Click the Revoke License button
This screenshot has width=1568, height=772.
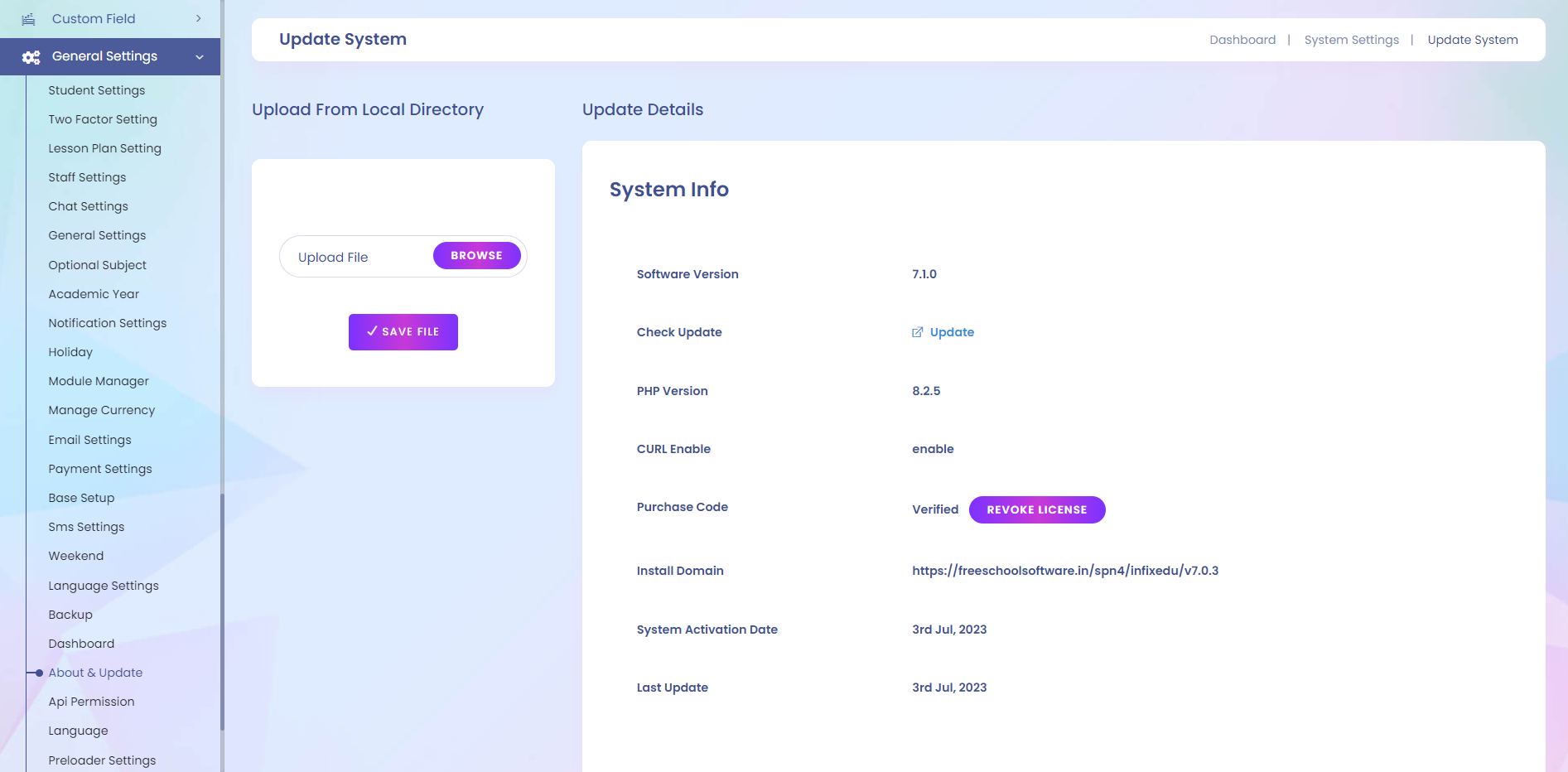tap(1036, 510)
